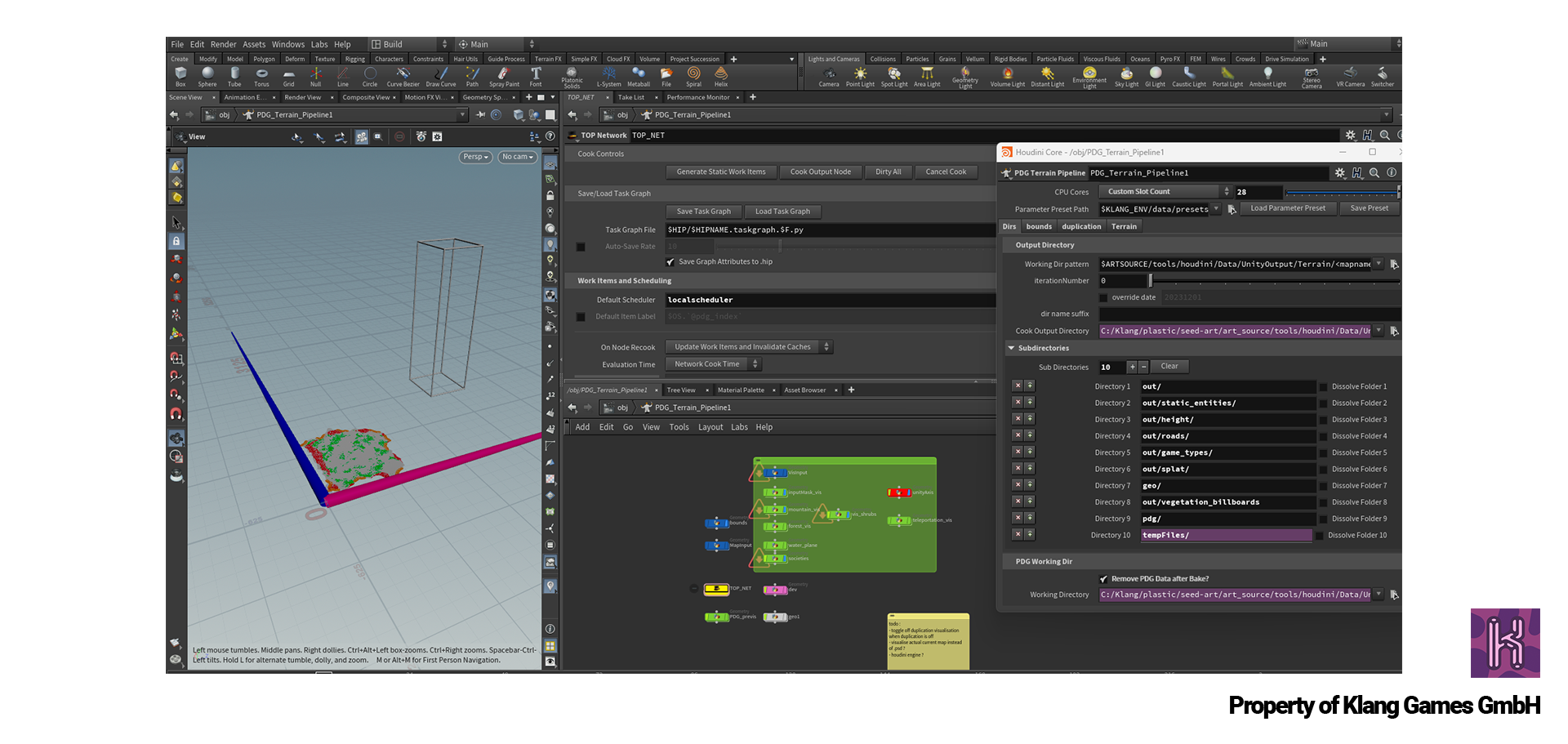Click the Generate Static Work Items button
Image resolution: width=1568 pixels, height=744 pixels.
tap(720, 172)
